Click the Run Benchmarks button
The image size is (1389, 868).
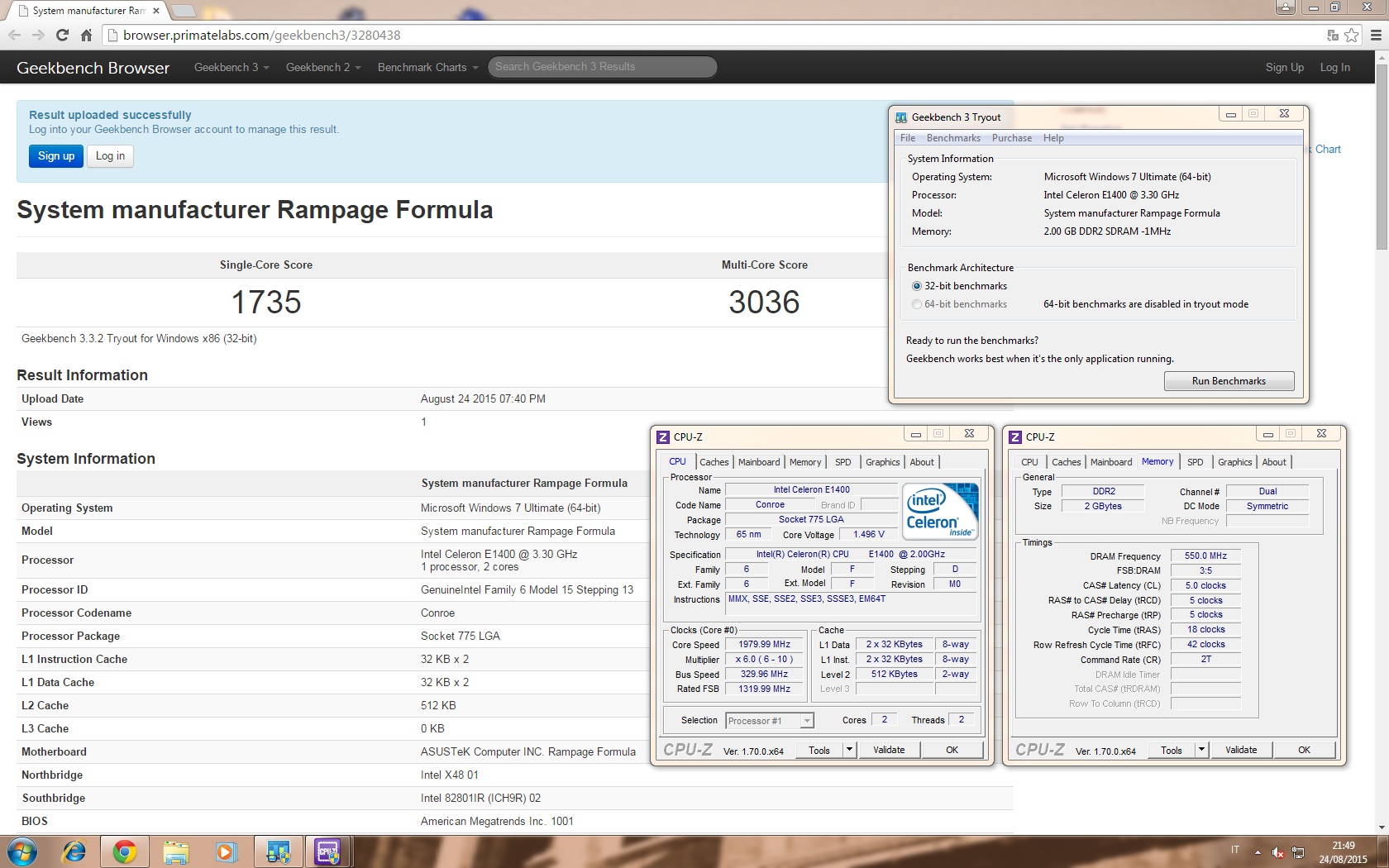tap(1229, 381)
